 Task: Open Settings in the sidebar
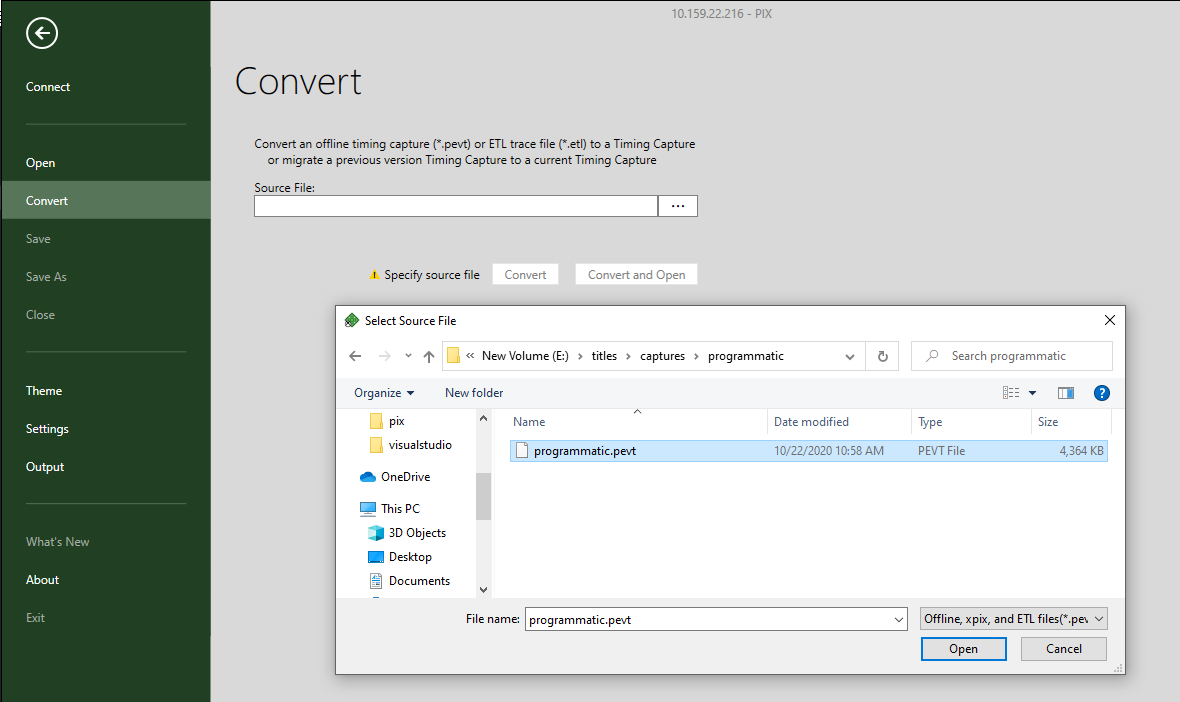[x=47, y=428]
